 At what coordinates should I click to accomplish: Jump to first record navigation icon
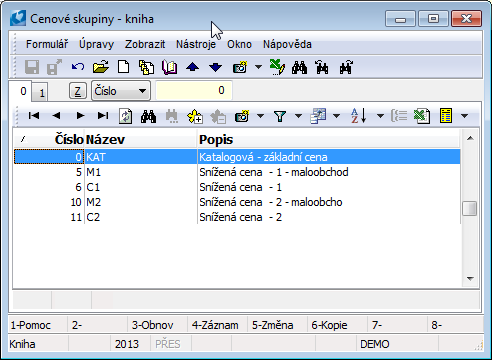coord(34,116)
